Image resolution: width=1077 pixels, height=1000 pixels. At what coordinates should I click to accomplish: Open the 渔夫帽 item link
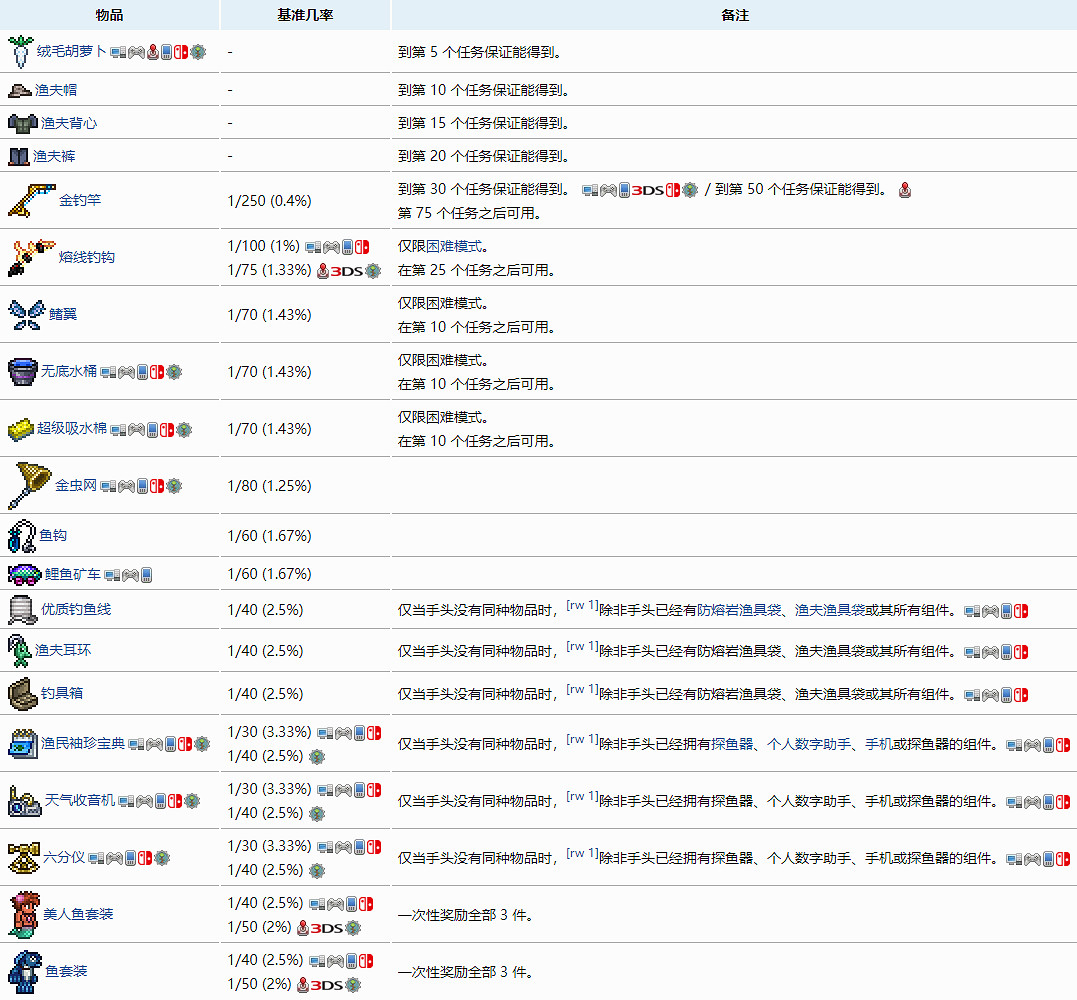pyautogui.click(x=56, y=90)
